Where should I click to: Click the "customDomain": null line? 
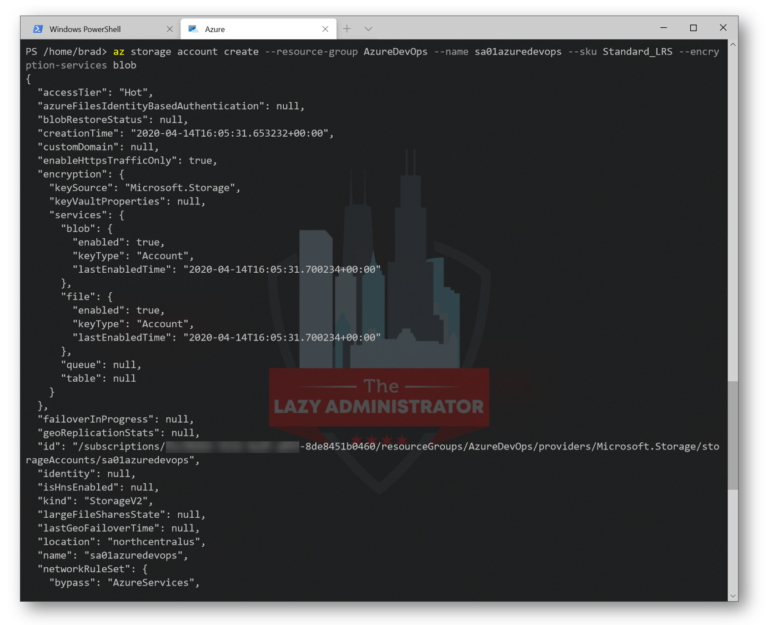(98, 147)
